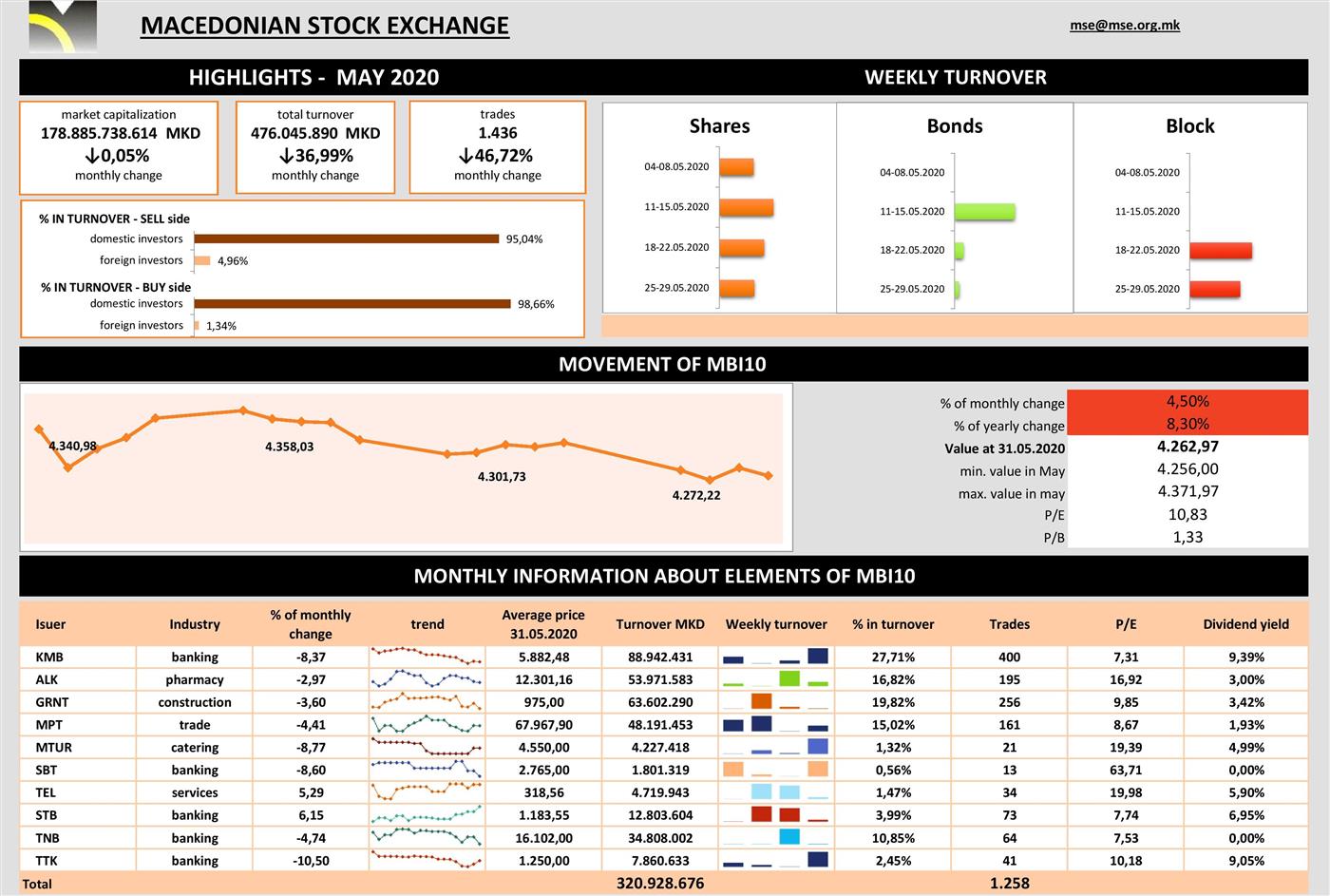Open the mse@mse.org.mk email link

coord(1124,26)
